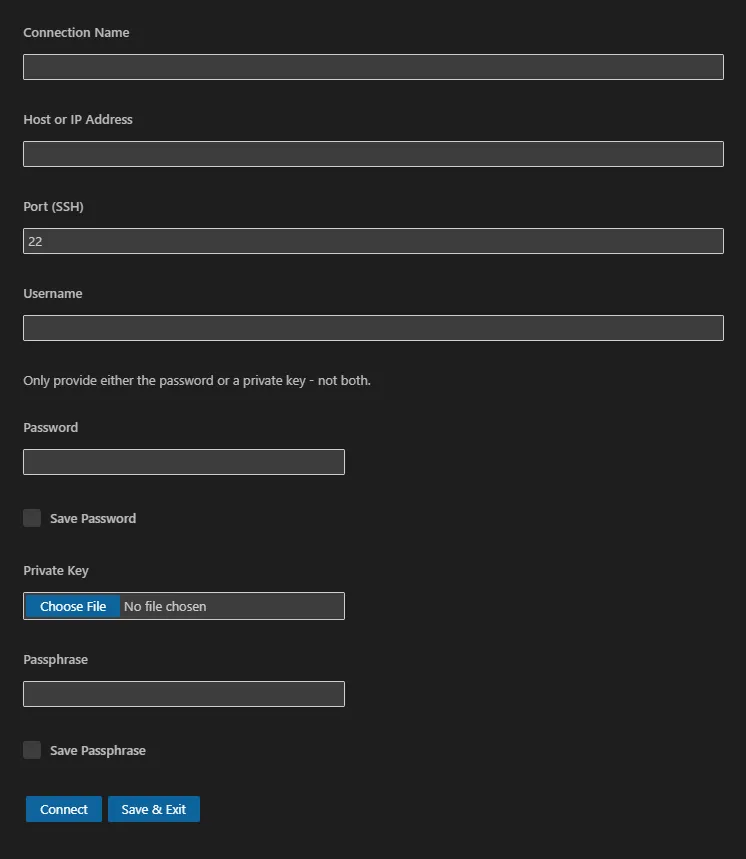Click inside the Password entry box
The image size is (746, 859).
[x=184, y=462]
